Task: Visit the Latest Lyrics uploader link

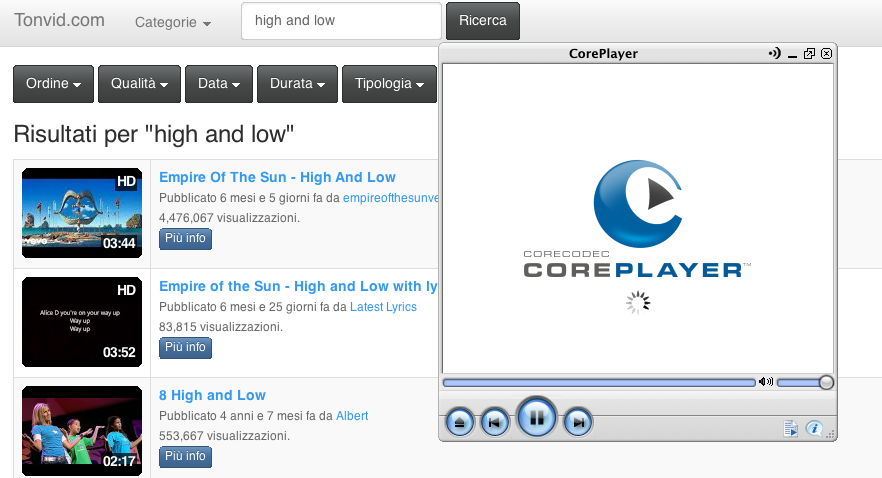Action: (383, 307)
